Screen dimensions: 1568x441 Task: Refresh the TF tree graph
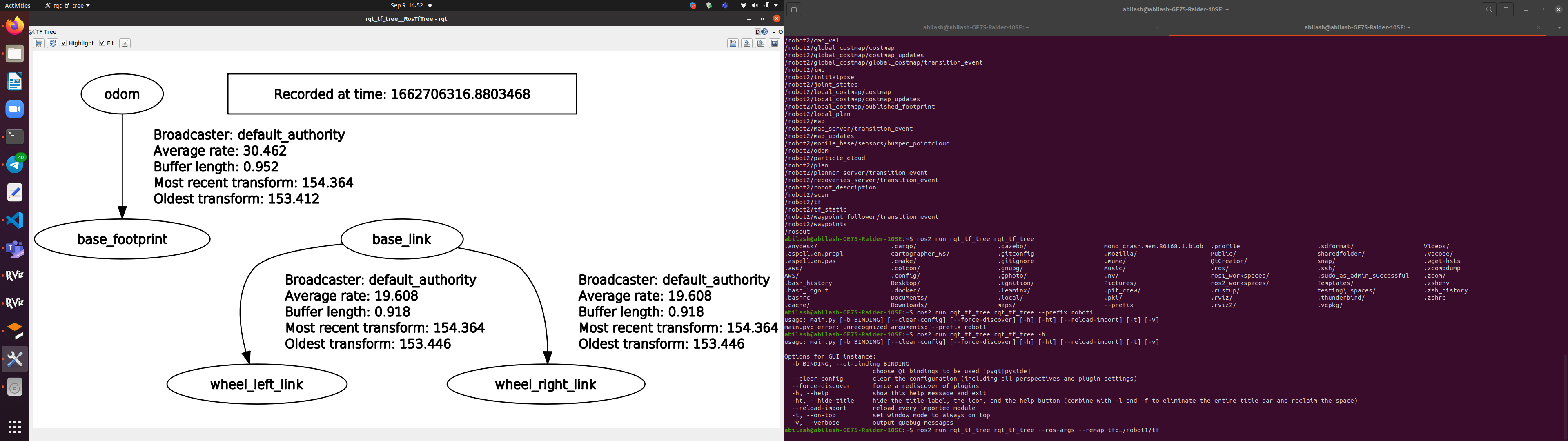[x=52, y=43]
